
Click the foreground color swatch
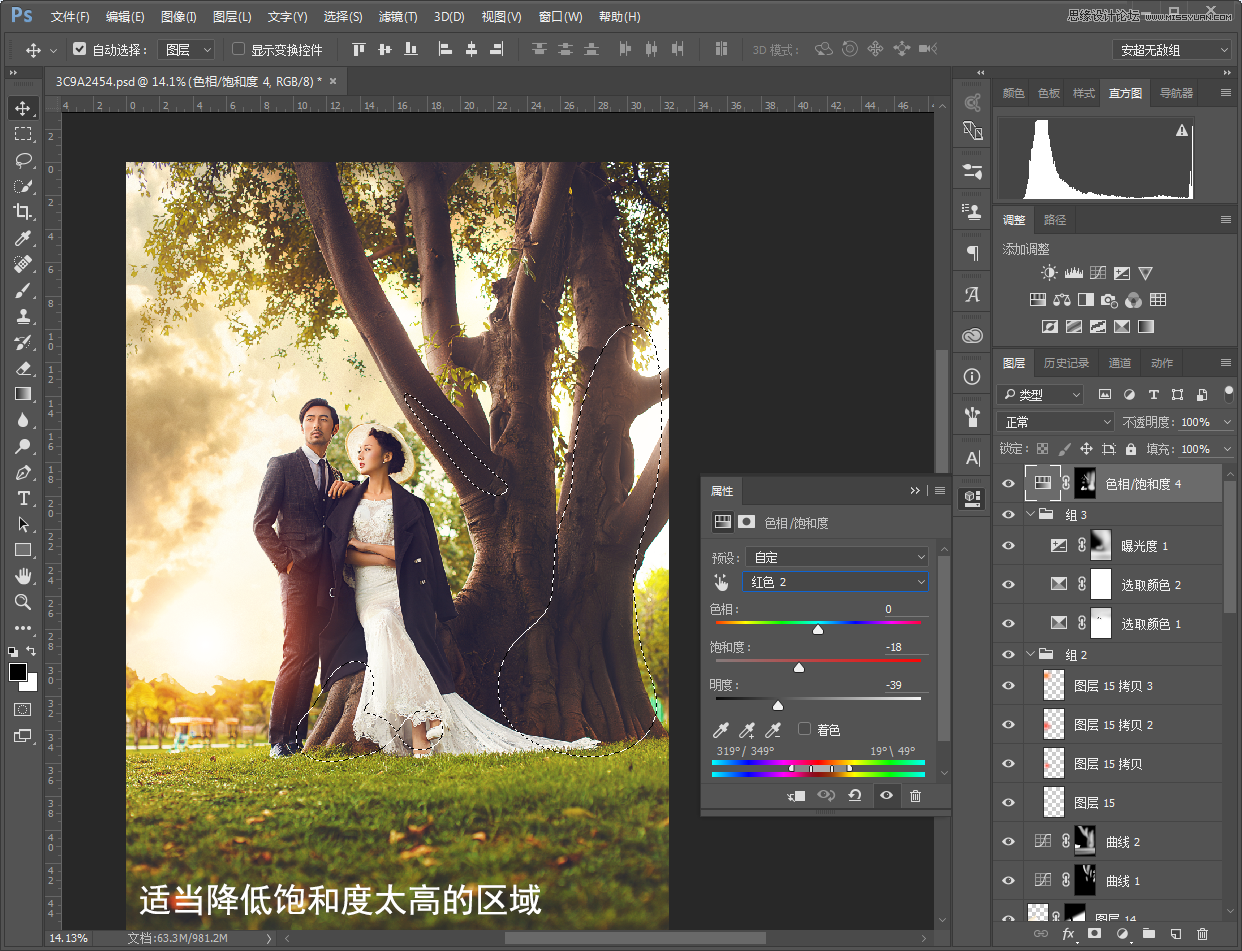pyautogui.click(x=18, y=672)
